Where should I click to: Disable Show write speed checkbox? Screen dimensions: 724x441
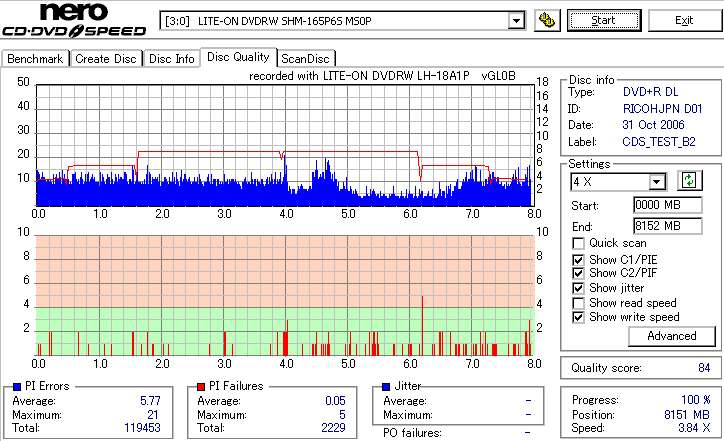[x=578, y=318]
